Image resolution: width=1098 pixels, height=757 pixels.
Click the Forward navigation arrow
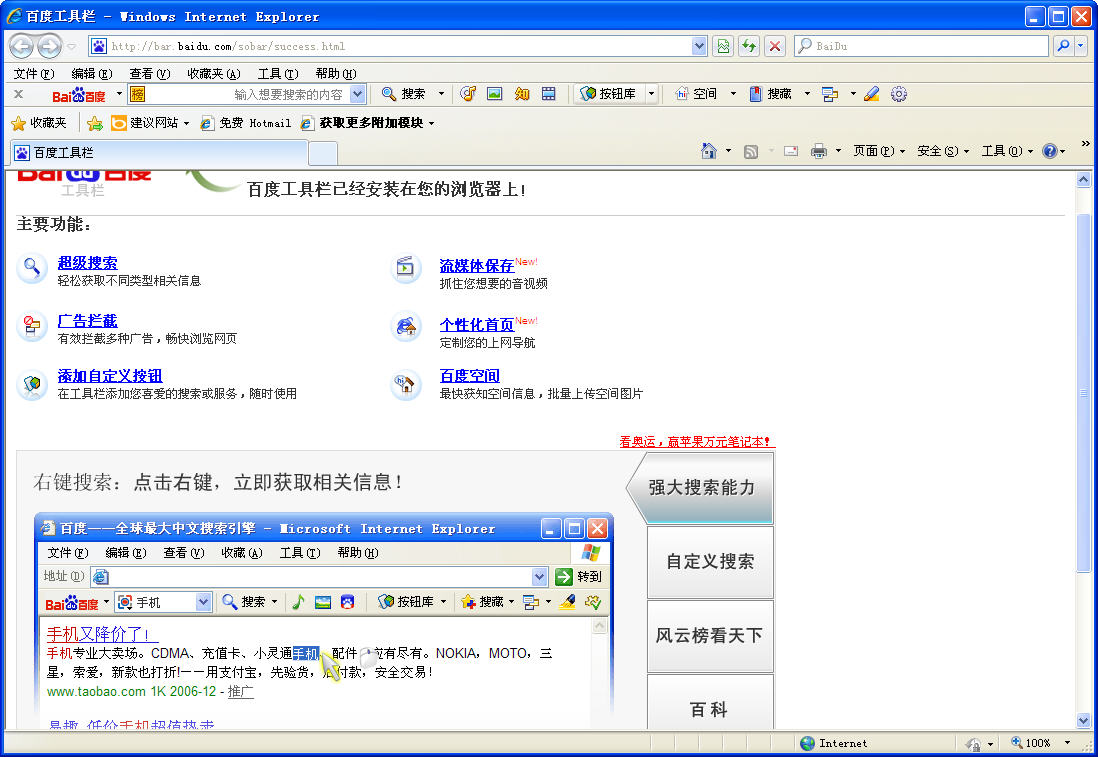(49, 47)
